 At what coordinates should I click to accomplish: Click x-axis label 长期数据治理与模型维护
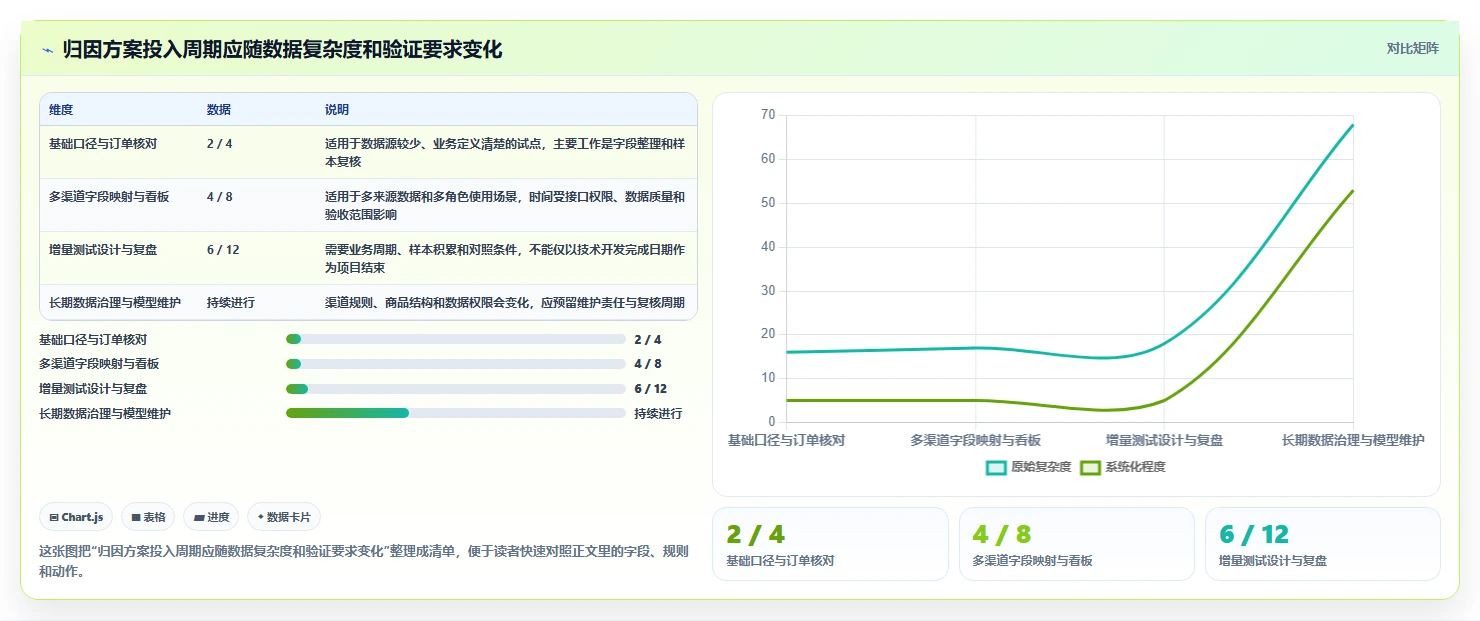(x=1353, y=440)
